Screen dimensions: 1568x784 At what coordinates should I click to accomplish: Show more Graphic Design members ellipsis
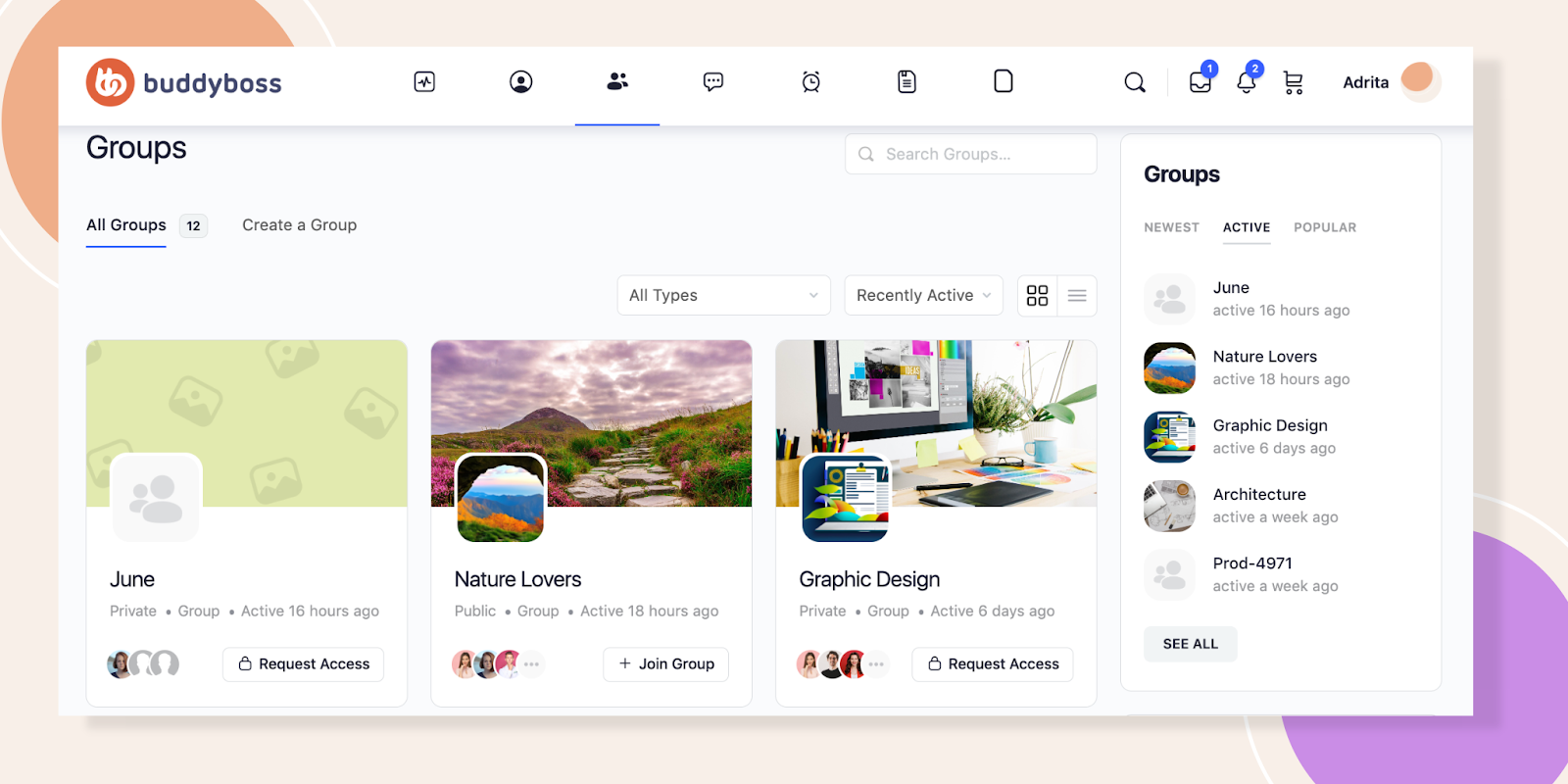click(876, 664)
